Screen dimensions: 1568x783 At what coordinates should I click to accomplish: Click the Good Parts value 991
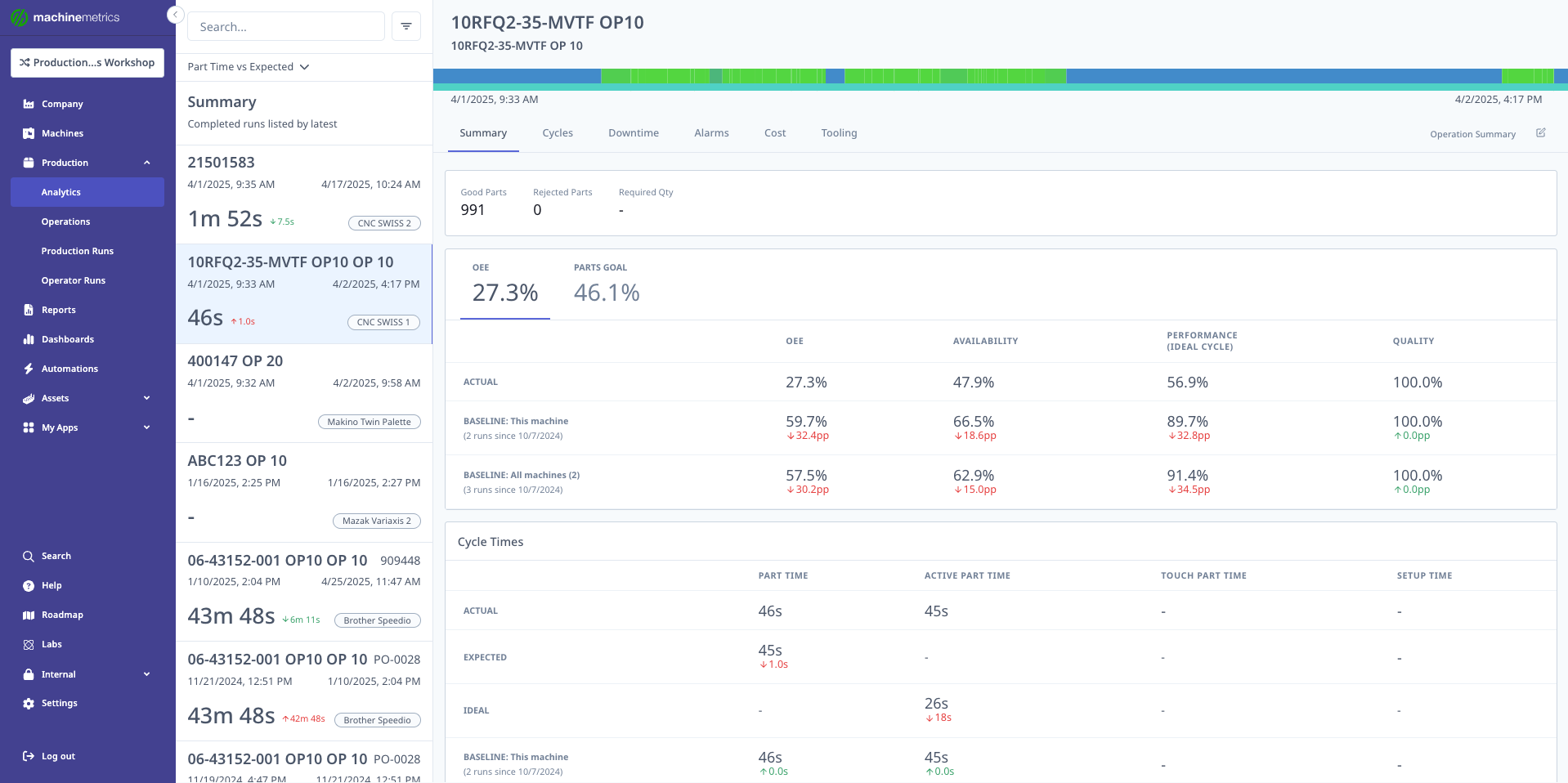point(473,210)
